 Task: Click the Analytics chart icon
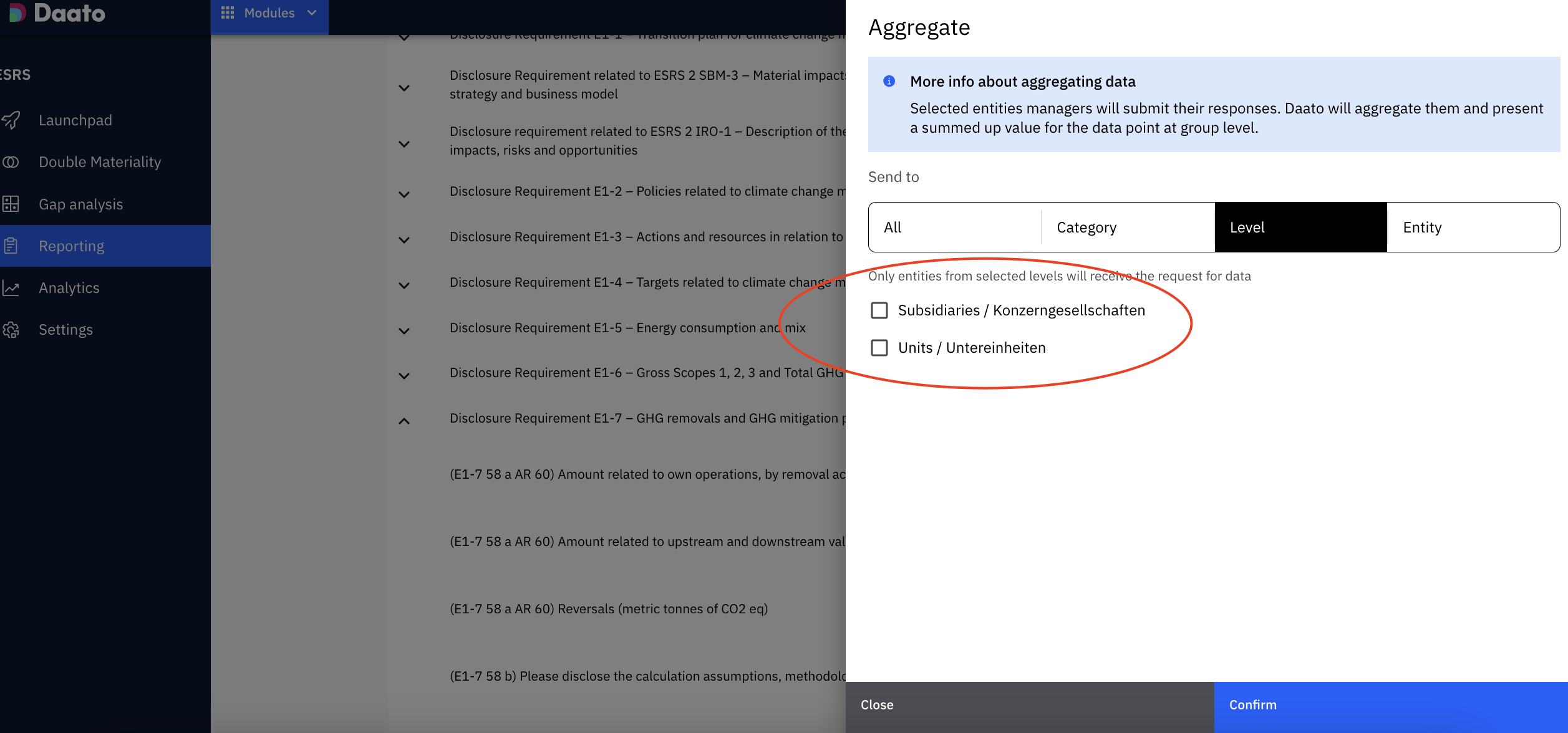click(x=11, y=288)
